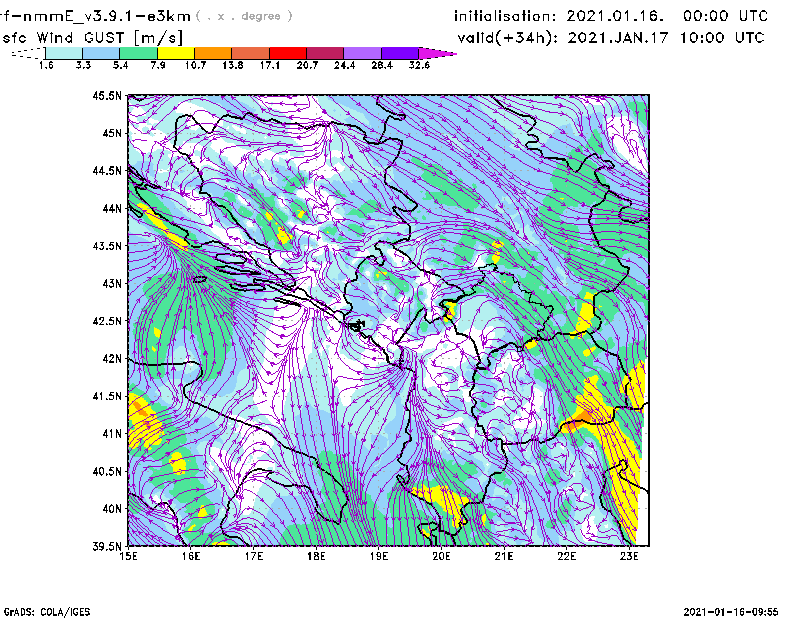The width and height of the screenshot is (800, 618).
Task: Click the '5.4' legend value
Action: [120, 65]
